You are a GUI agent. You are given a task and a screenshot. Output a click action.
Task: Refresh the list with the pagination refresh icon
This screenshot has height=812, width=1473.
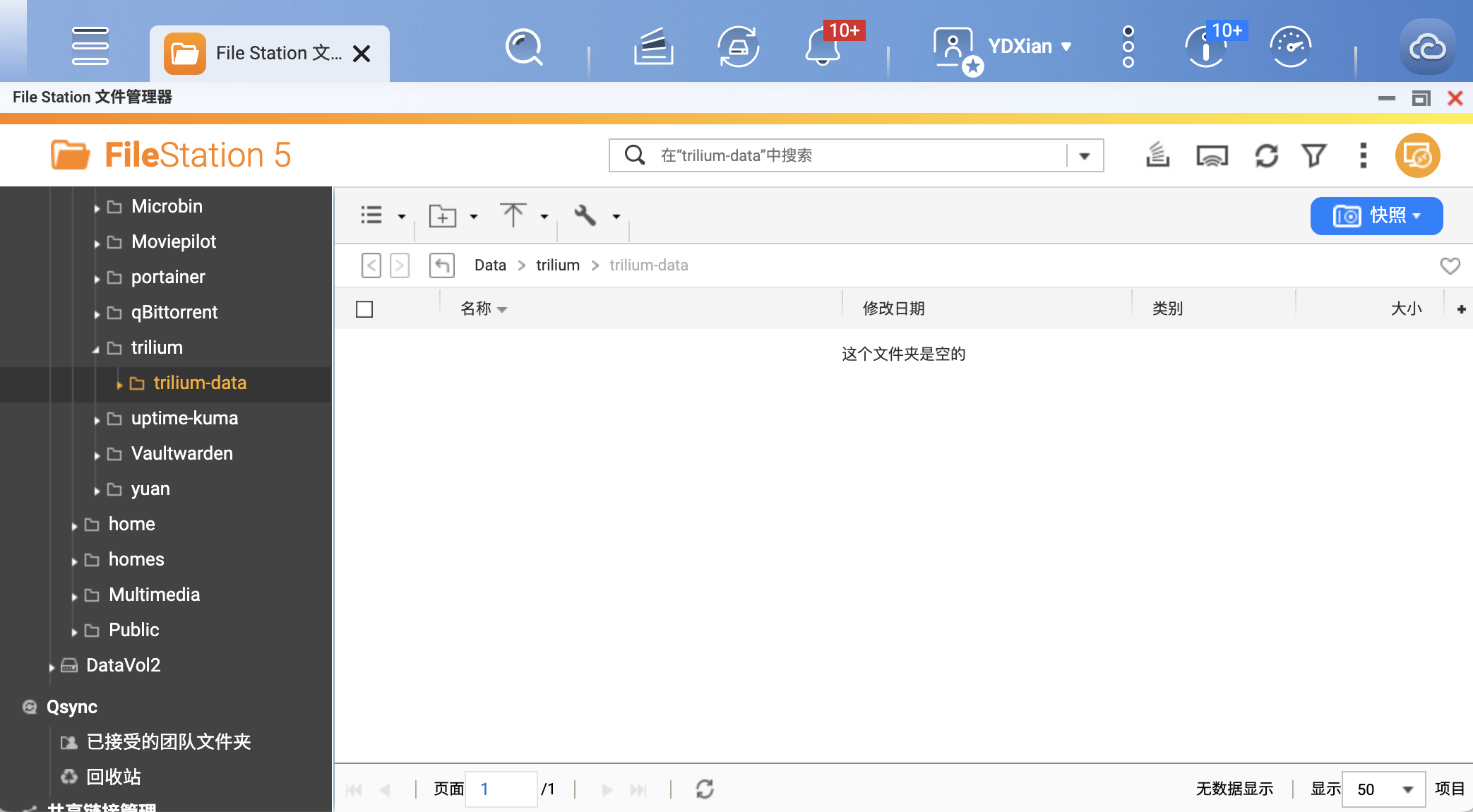(x=705, y=789)
